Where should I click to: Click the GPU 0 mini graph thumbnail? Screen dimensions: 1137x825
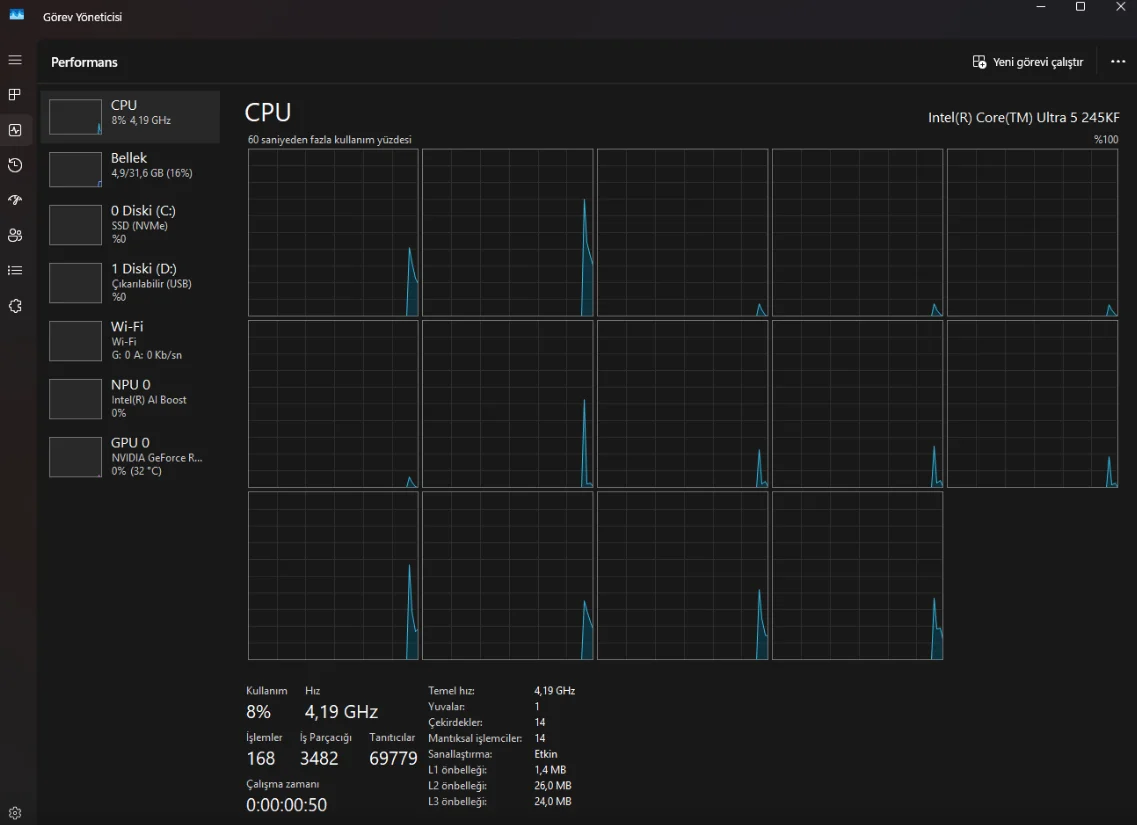[75, 457]
